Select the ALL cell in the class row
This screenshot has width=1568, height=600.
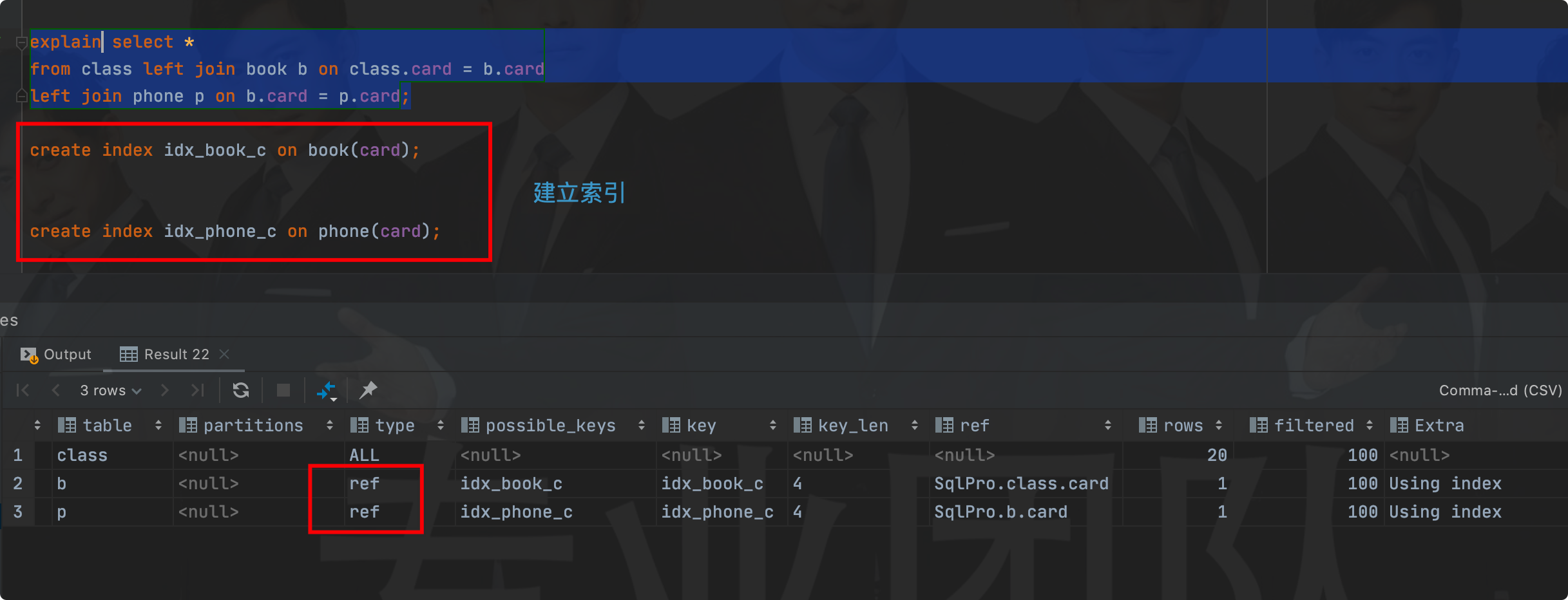coord(365,455)
